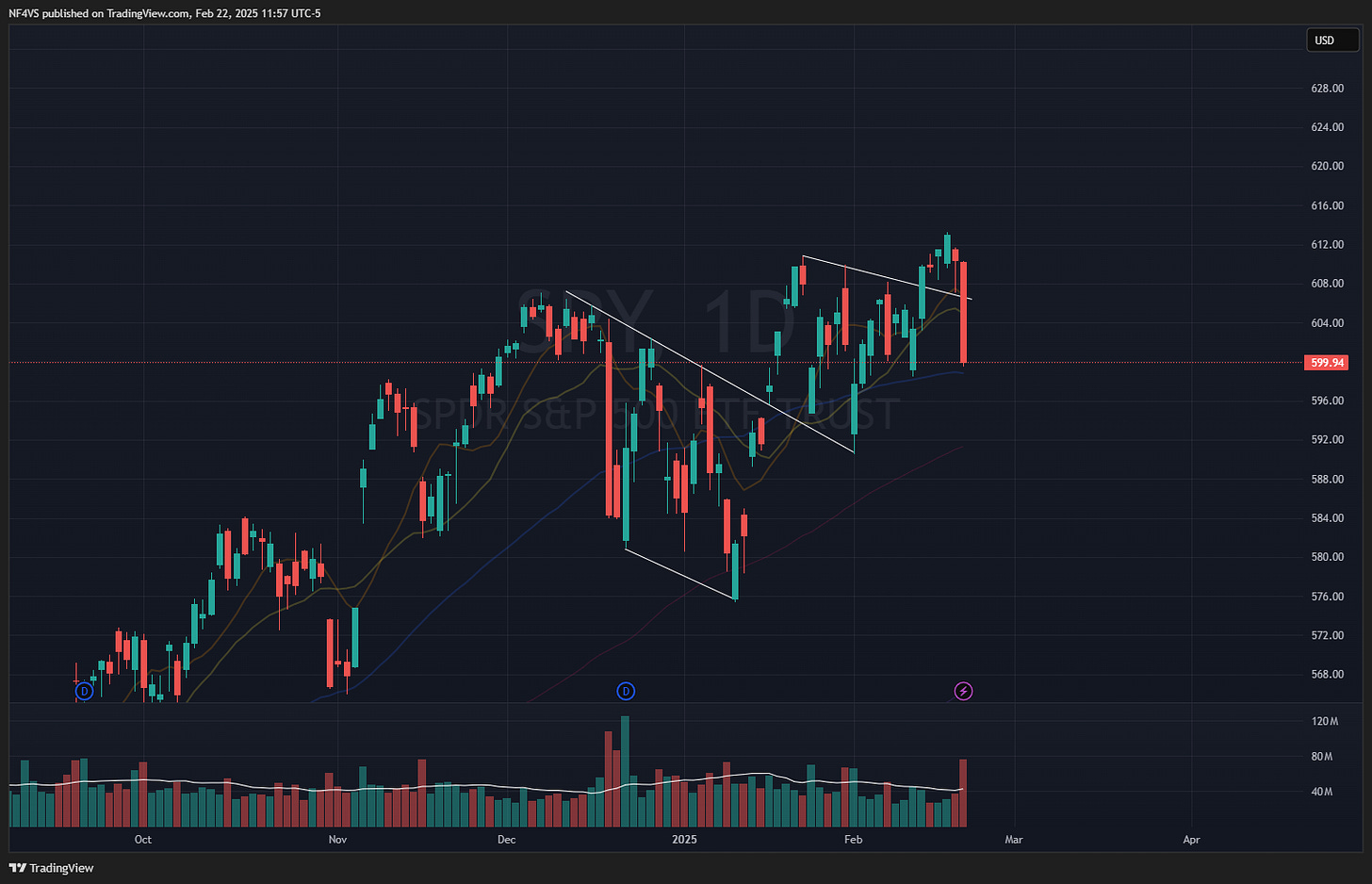Screen dimensions: 1372x884
Task: Click the 120M volume axis label
Action: pyautogui.click(x=1325, y=721)
